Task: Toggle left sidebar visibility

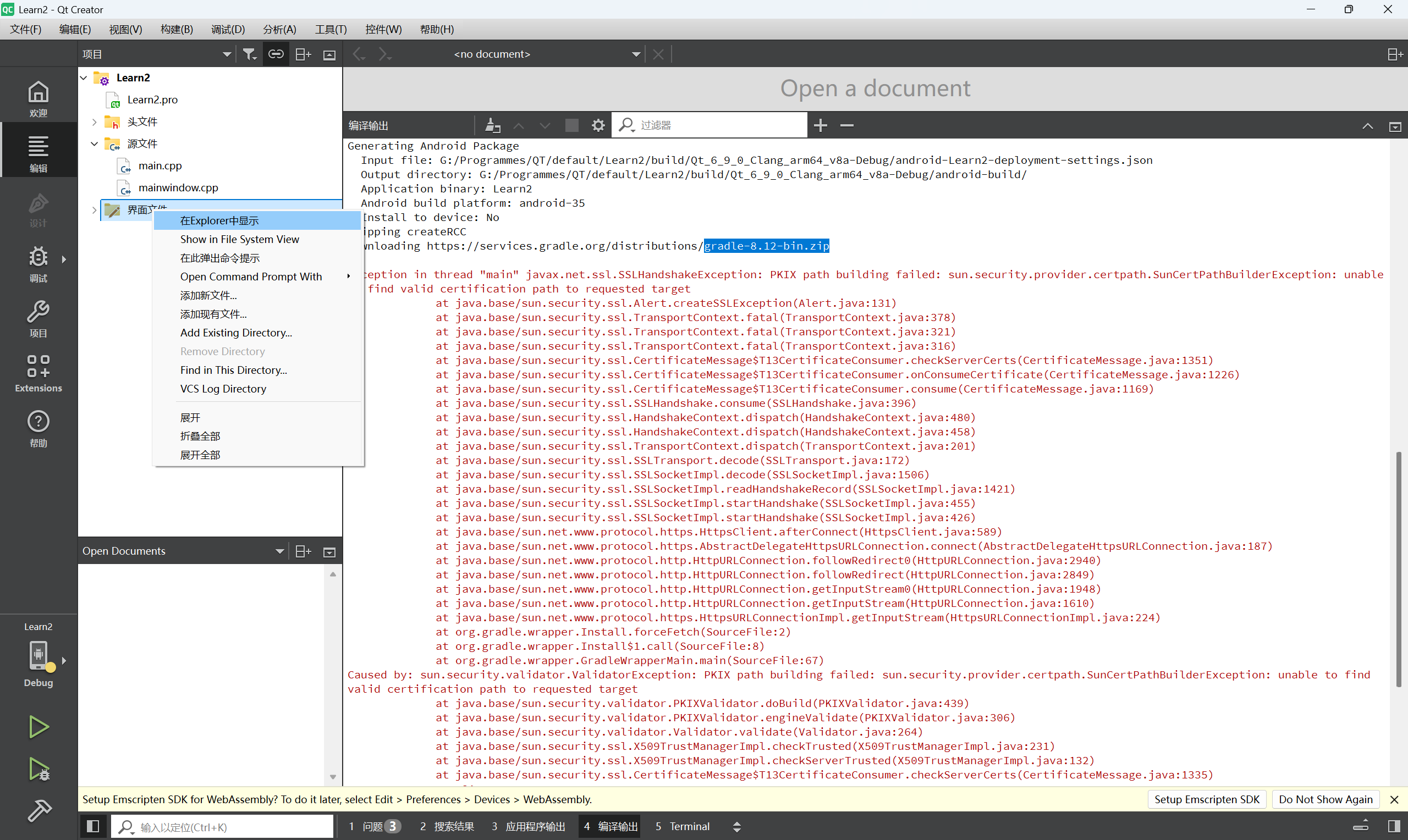Action: (x=93, y=826)
